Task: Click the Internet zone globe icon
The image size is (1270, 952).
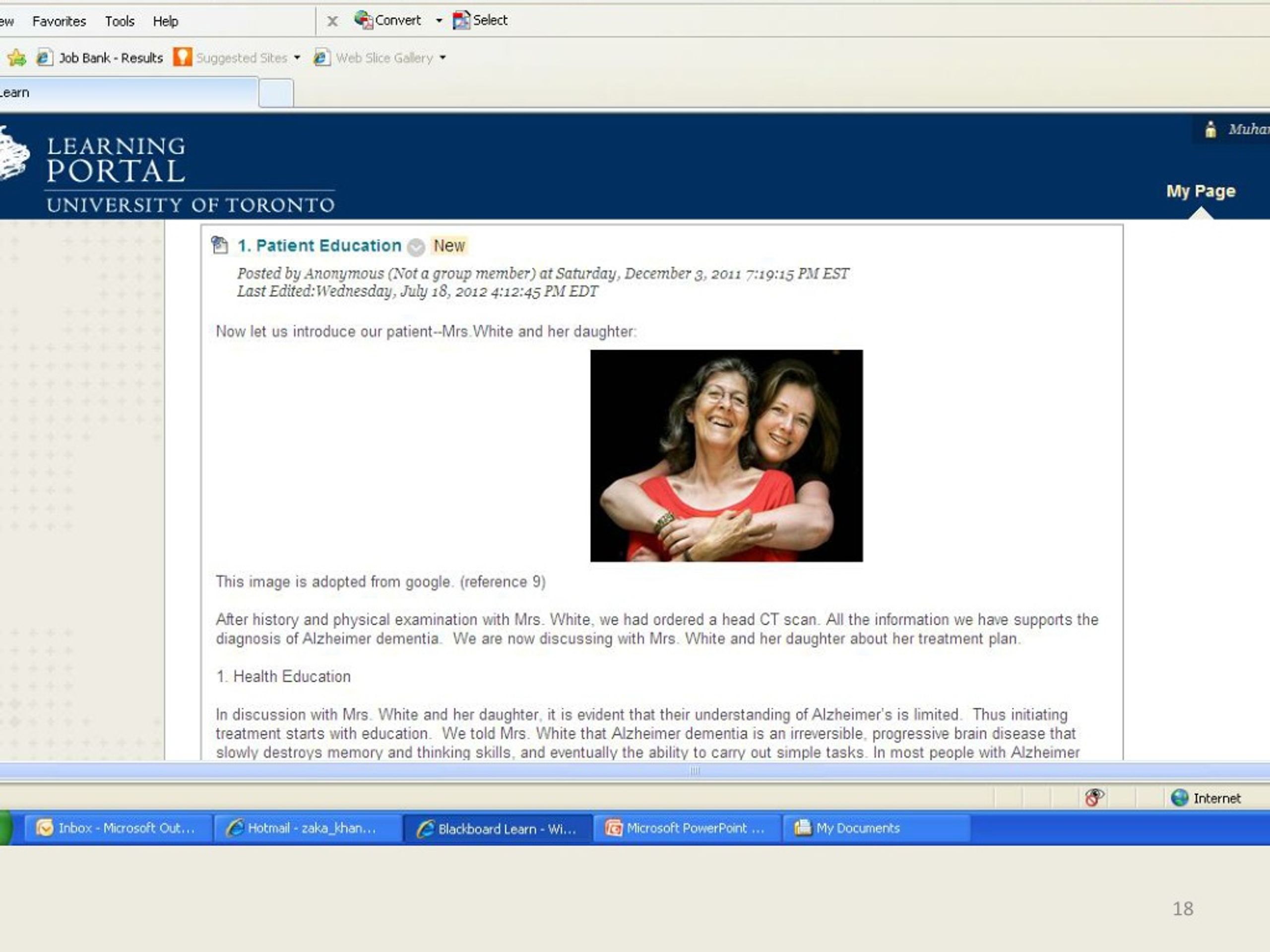Action: (1179, 798)
